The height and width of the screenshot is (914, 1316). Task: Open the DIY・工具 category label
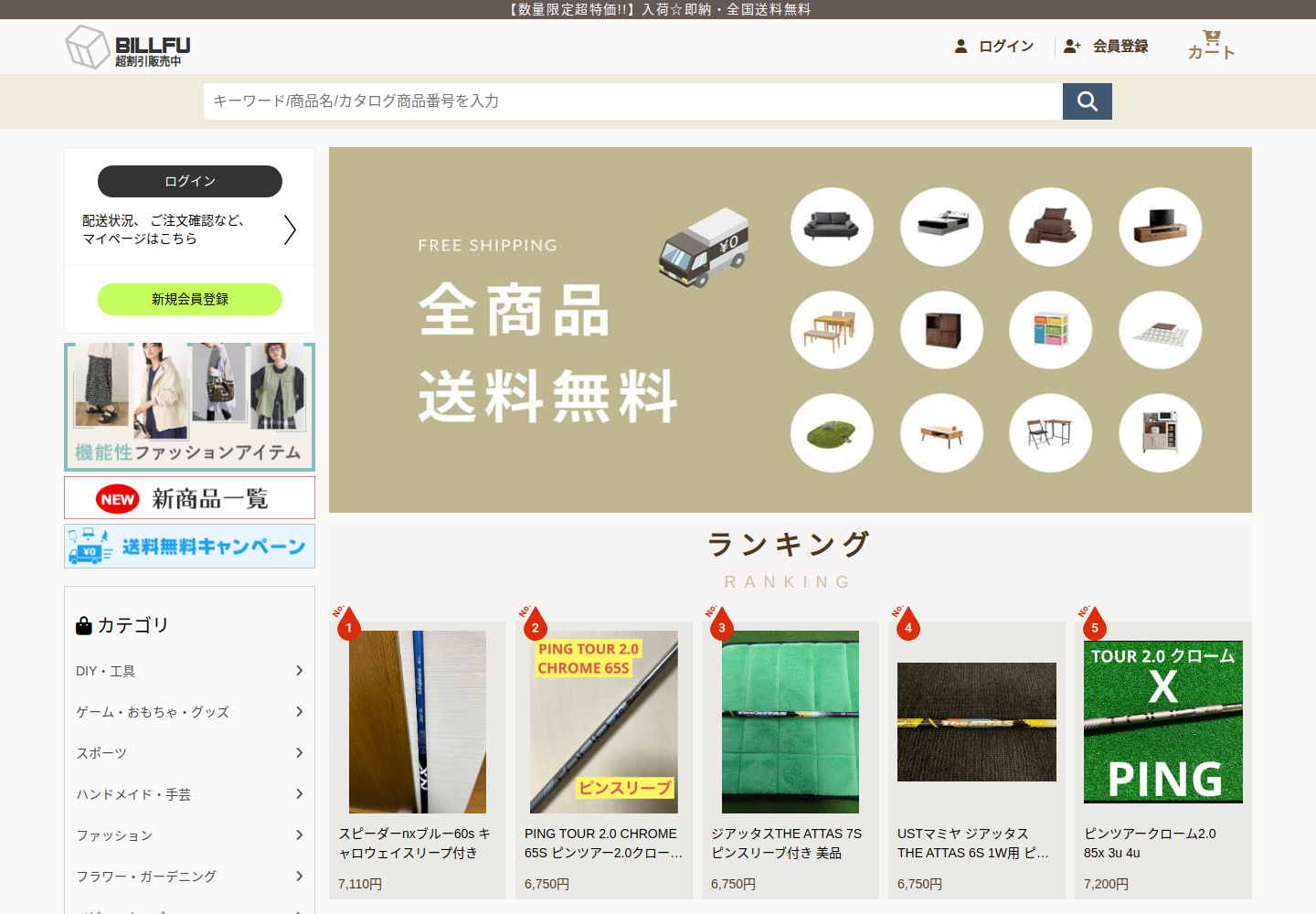105,671
